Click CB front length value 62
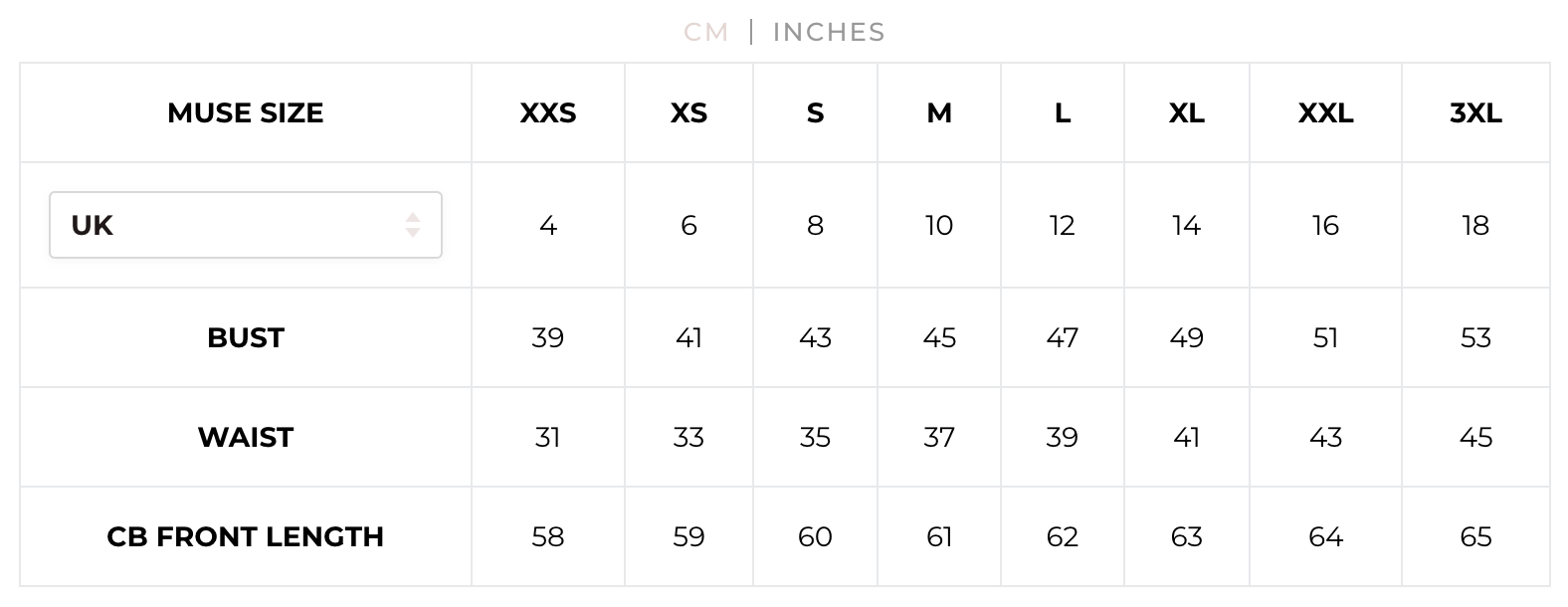 click(1063, 537)
